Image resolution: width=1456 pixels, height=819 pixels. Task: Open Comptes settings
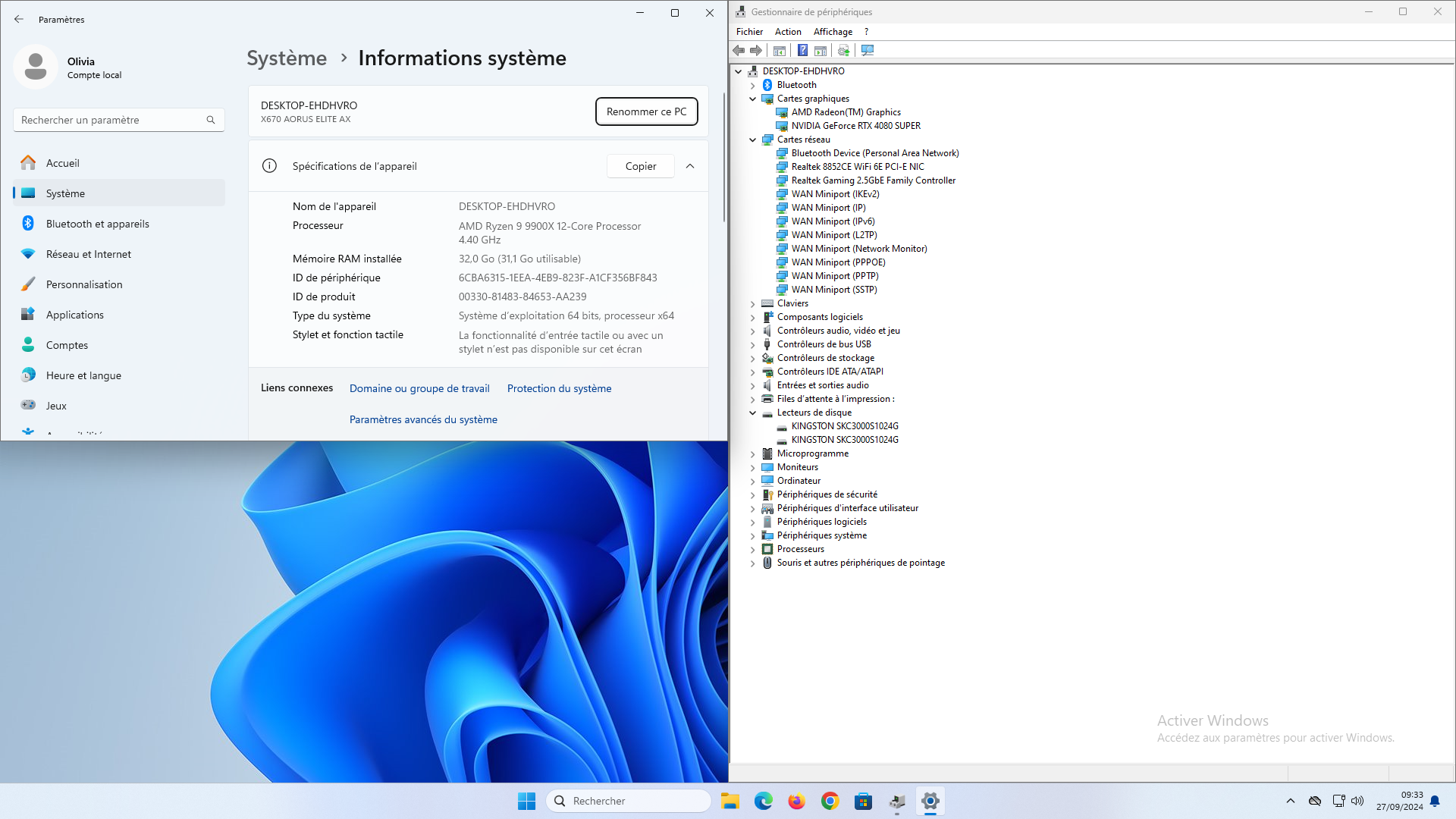pos(119,345)
